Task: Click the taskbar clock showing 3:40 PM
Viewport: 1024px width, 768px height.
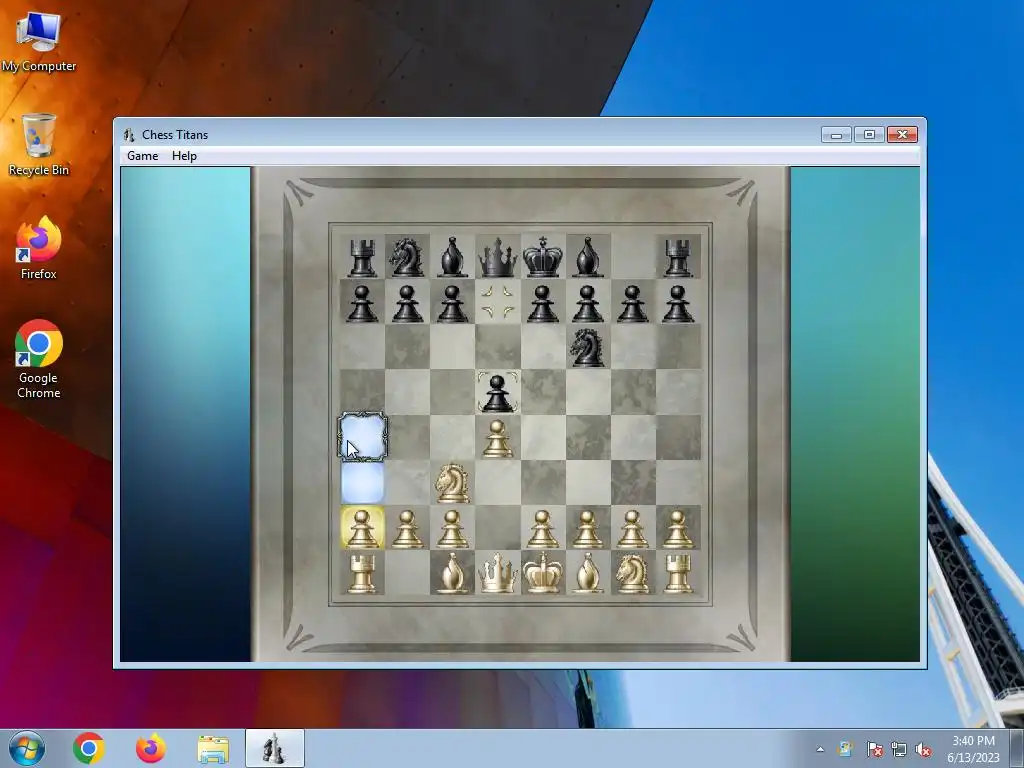Action: (973, 748)
